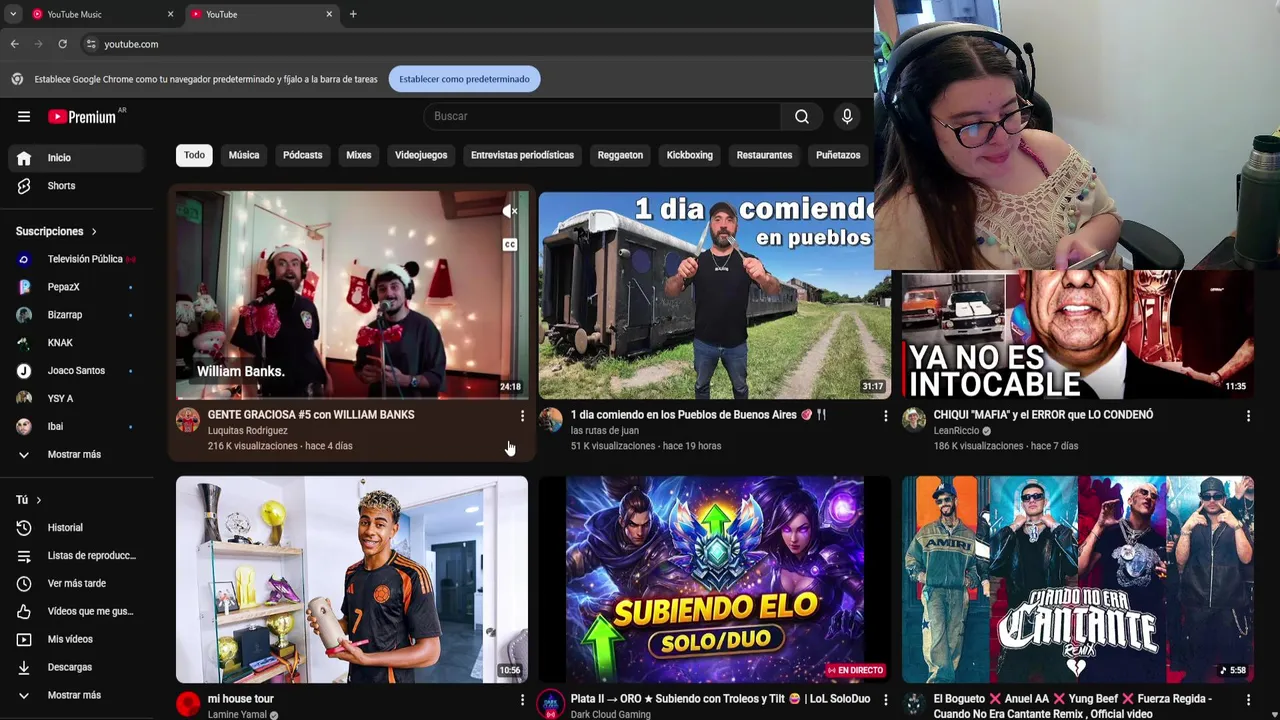
Task: Open options for GENTE GRACIOSA #5 video
Action: tap(522, 415)
